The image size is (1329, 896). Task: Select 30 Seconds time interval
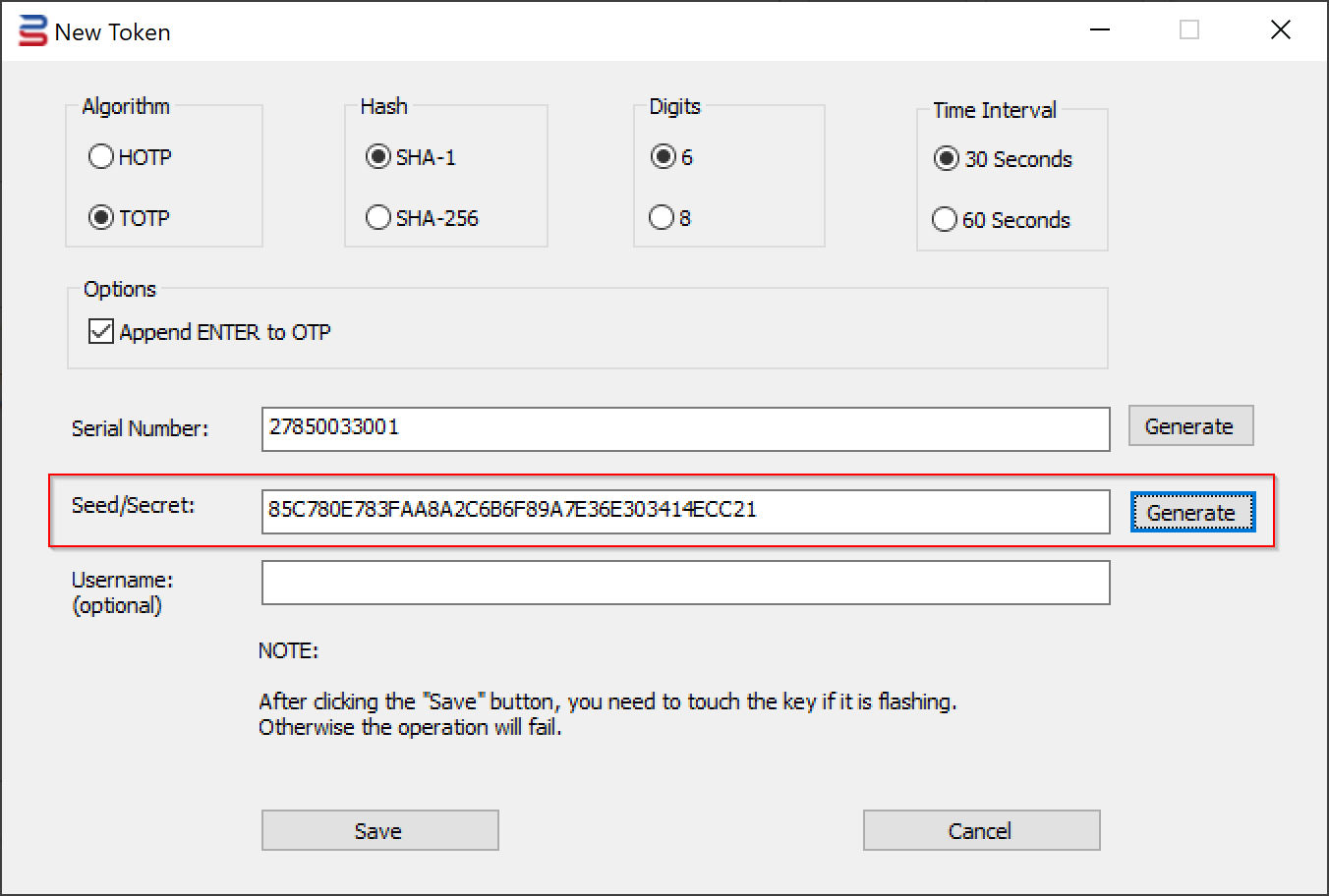pos(947,159)
